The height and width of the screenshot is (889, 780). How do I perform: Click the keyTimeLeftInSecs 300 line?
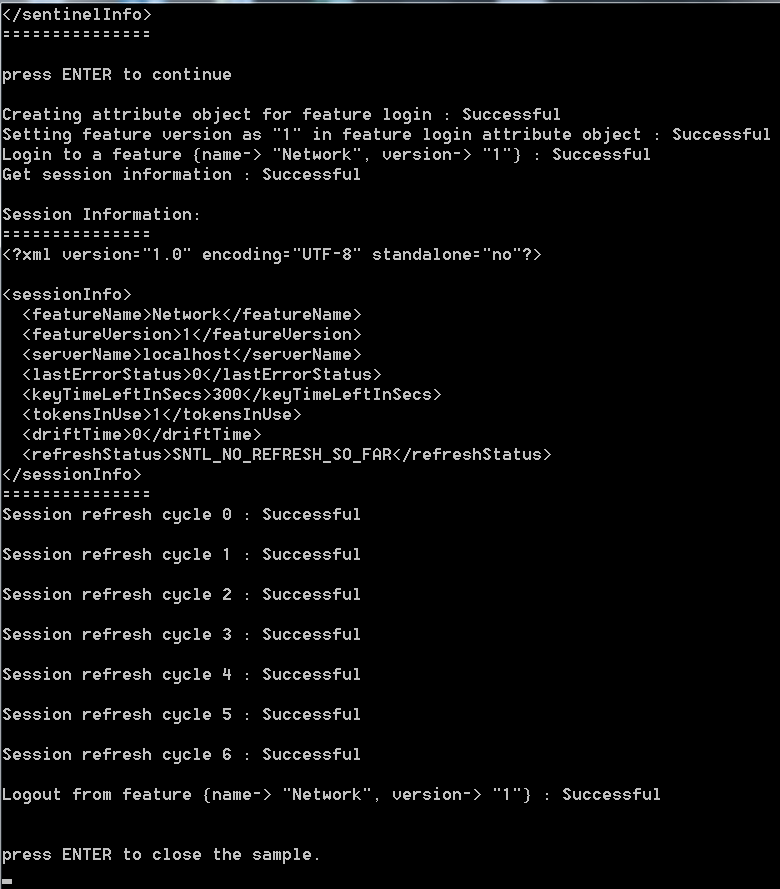pyautogui.click(x=231, y=394)
